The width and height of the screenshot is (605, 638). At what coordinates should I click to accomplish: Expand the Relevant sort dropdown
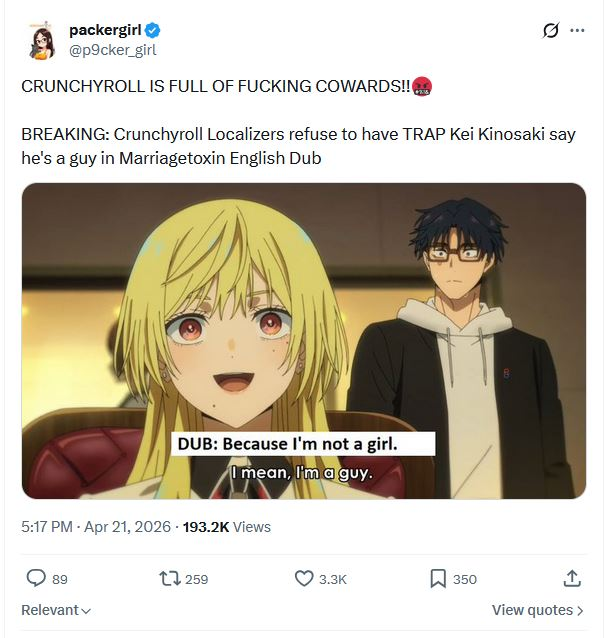coord(56,610)
